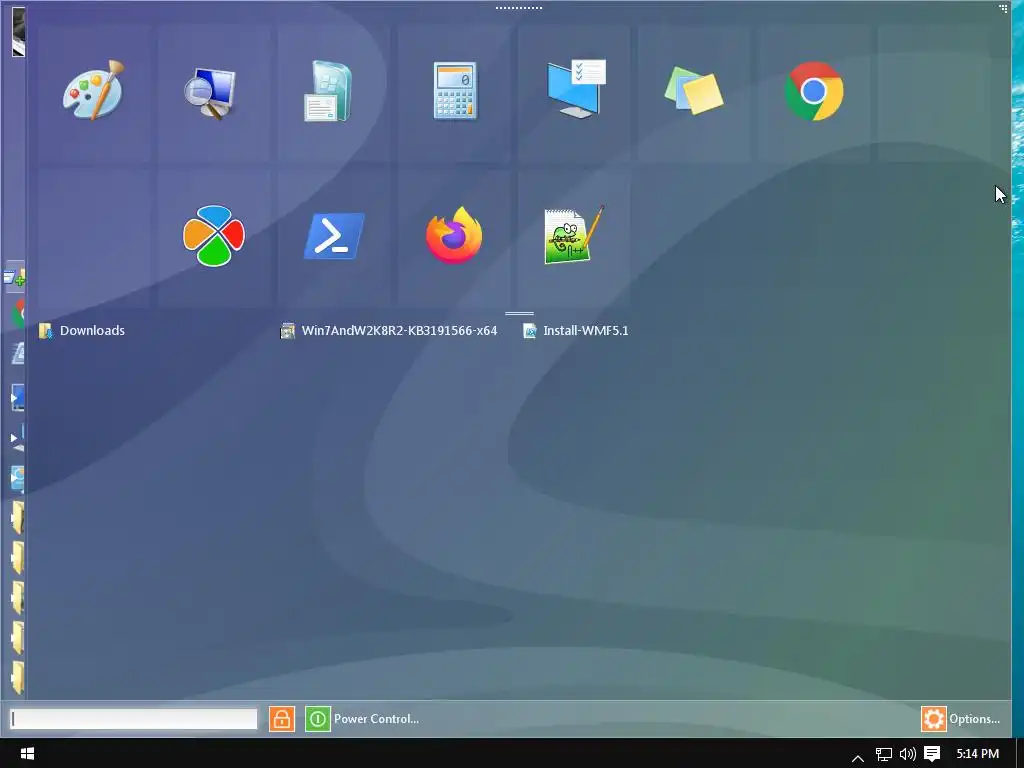Click the add-item icon in left sidebar
Screen dimensions: 1024x768
click(14, 277)
